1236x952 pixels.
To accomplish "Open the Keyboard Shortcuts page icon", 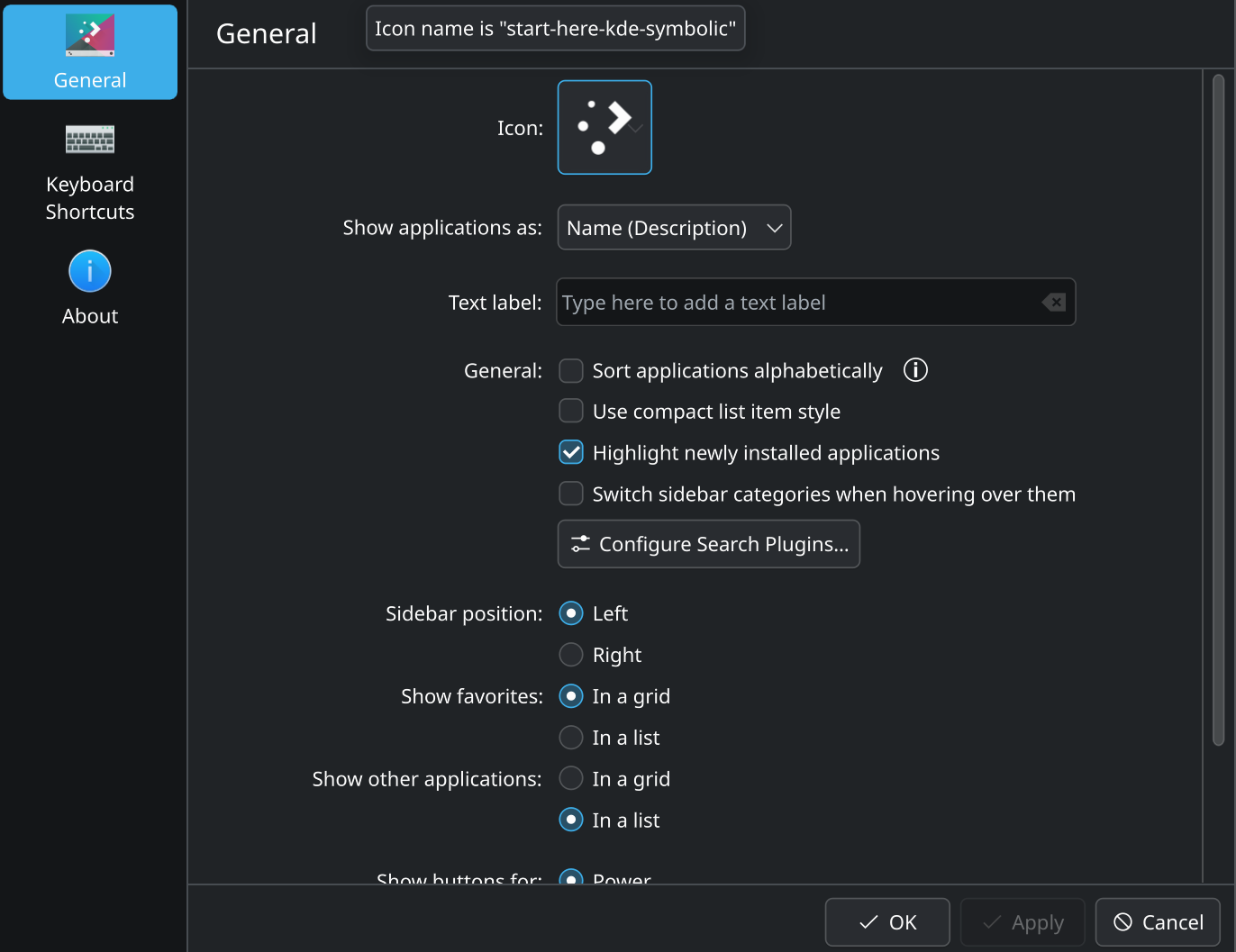I will click(x=90, y=141).
